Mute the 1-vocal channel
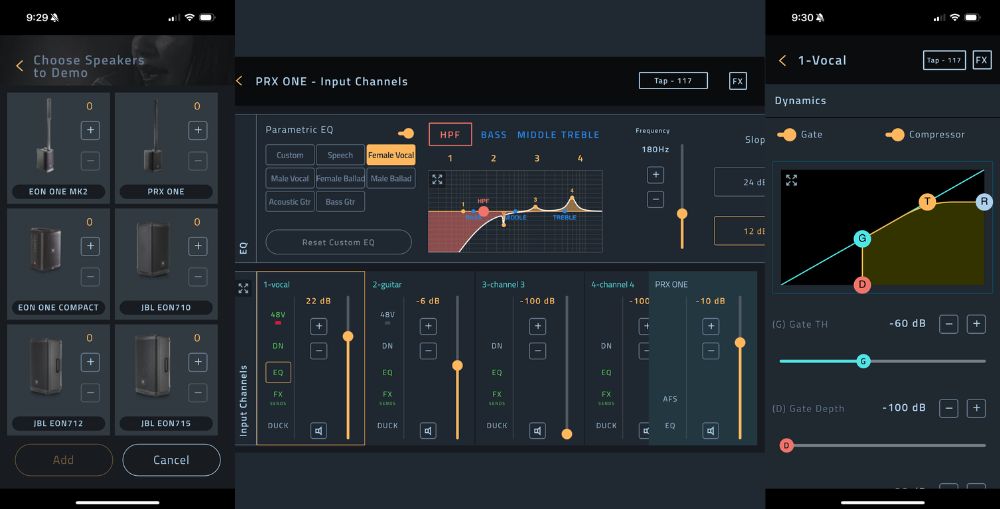 click(x=319, y=431)
